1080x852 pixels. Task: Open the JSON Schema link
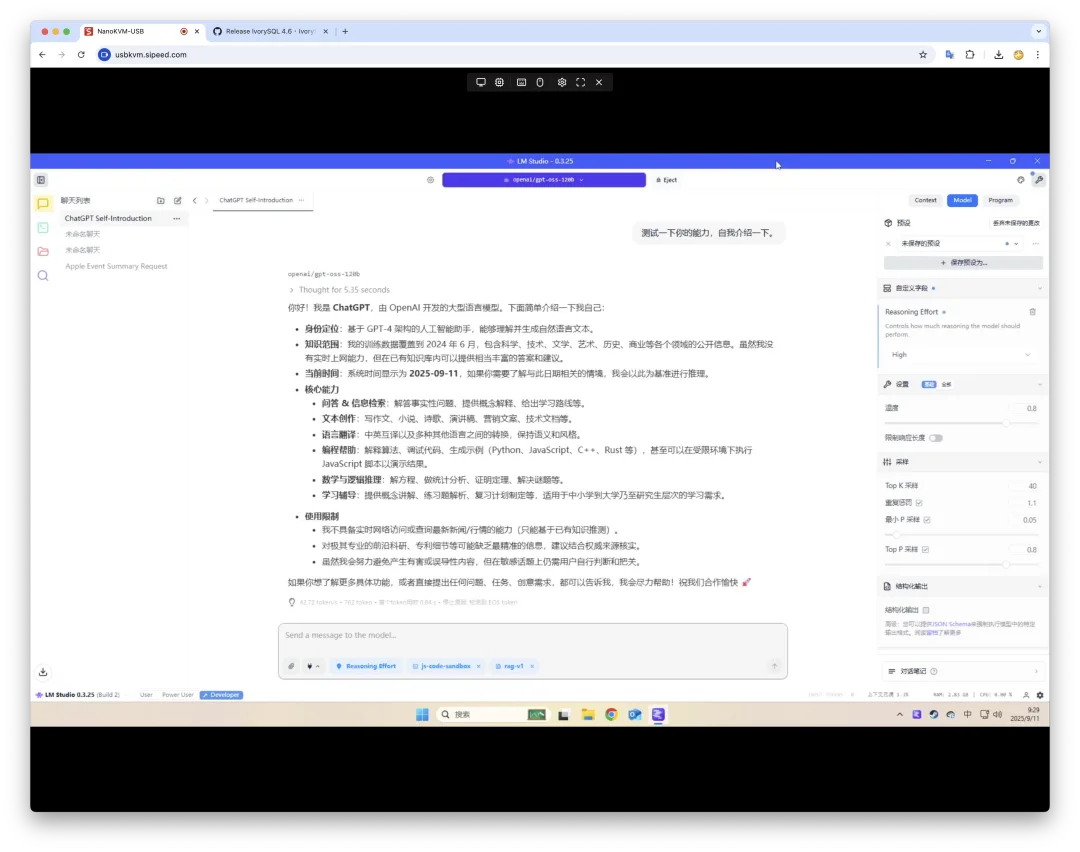950,625
